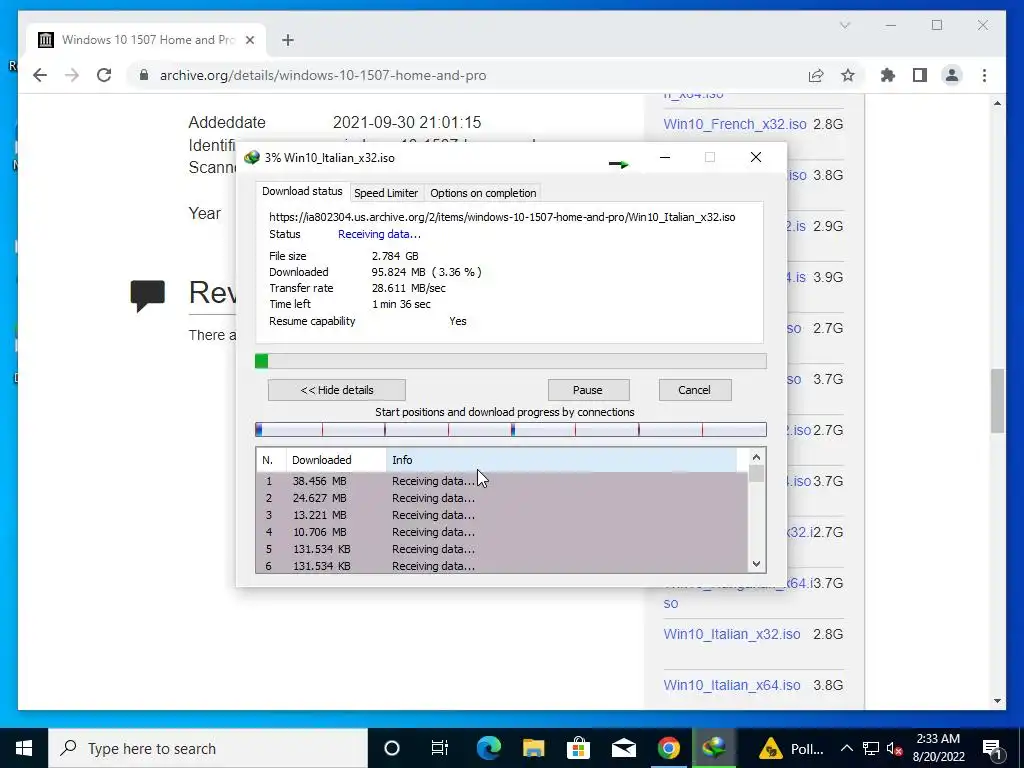Minimize the IDM download dialog

(665, 157)
